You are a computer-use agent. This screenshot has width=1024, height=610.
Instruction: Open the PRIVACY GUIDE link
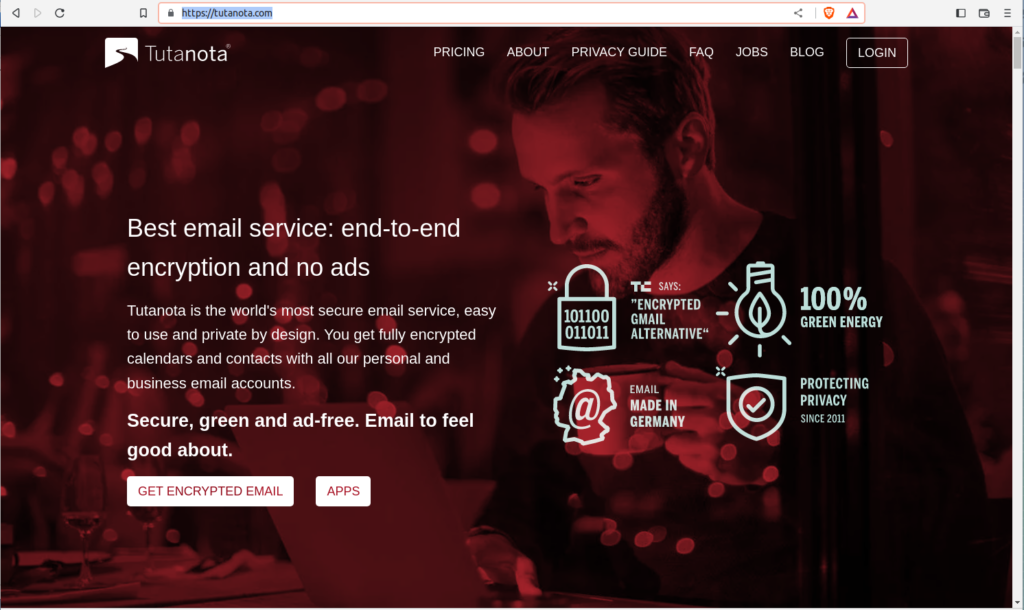pyautogui.click(x=618, y=52)
